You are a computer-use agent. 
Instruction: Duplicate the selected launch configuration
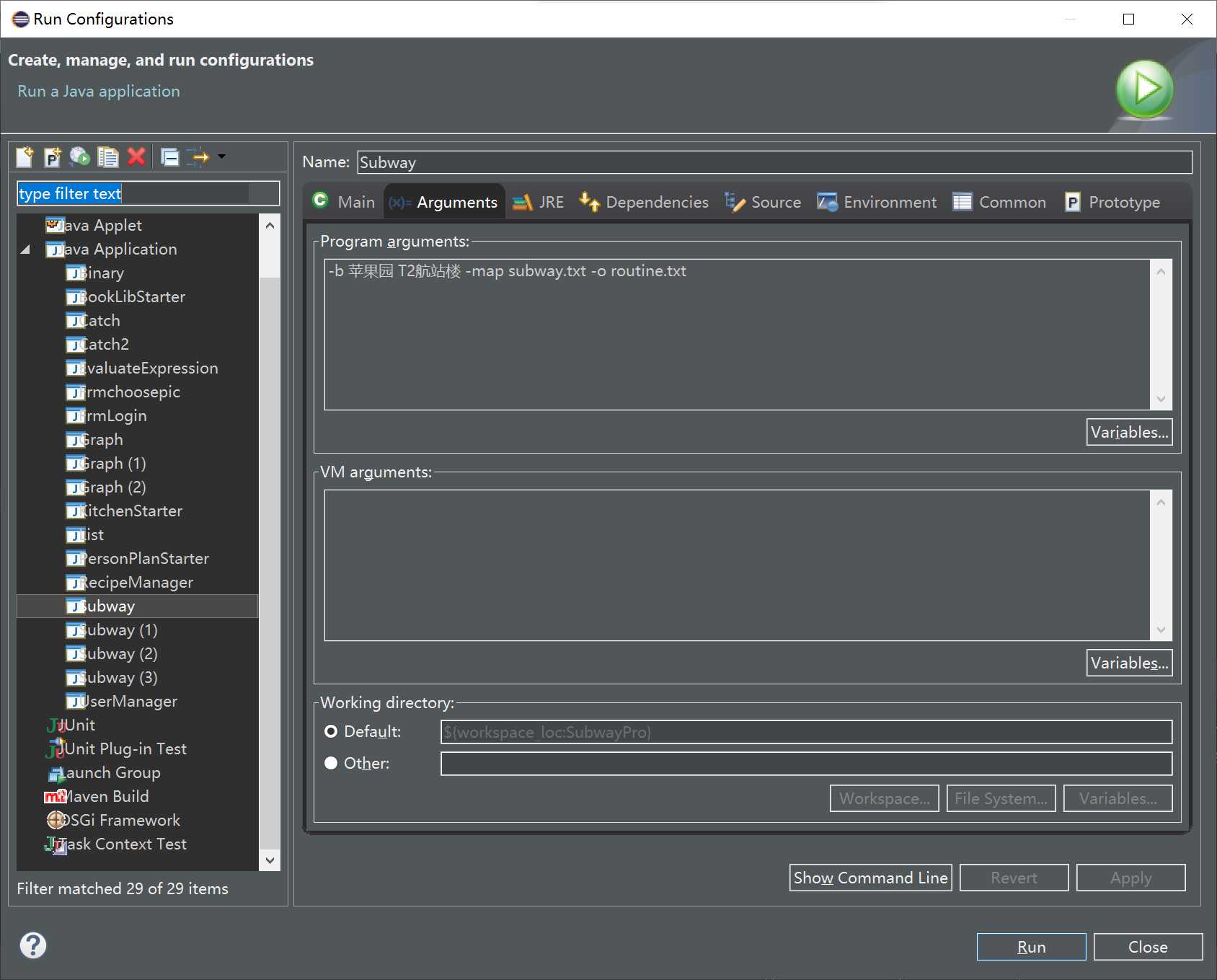108,156
